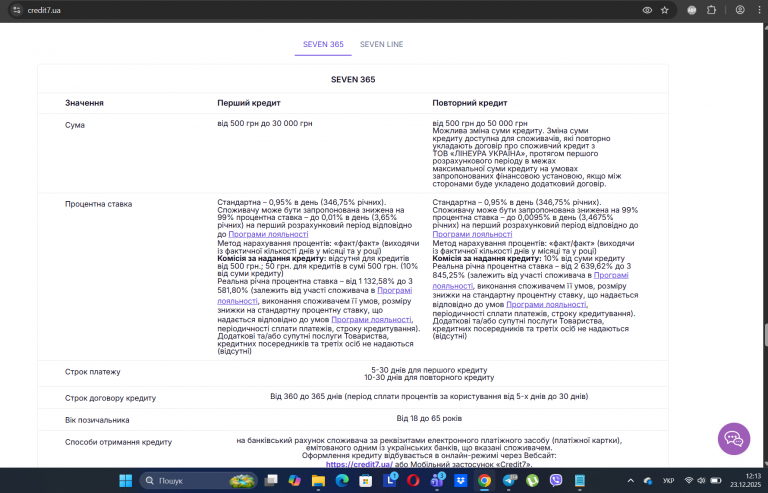
Task: Open Telegram from the taskbar
Action: coord(509,481)
